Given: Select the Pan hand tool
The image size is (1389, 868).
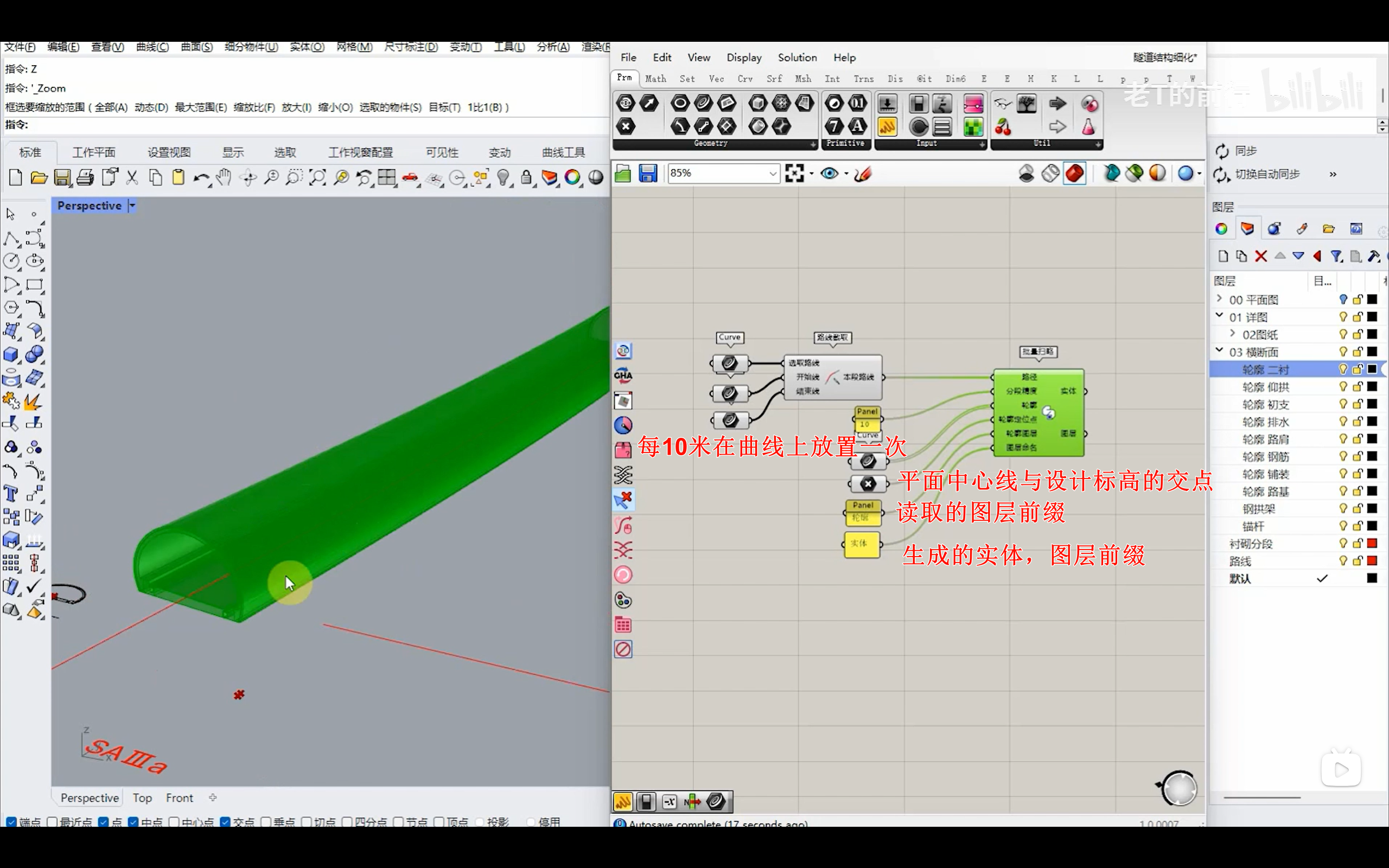Looking at the screenshot, I should coord(224,177).
